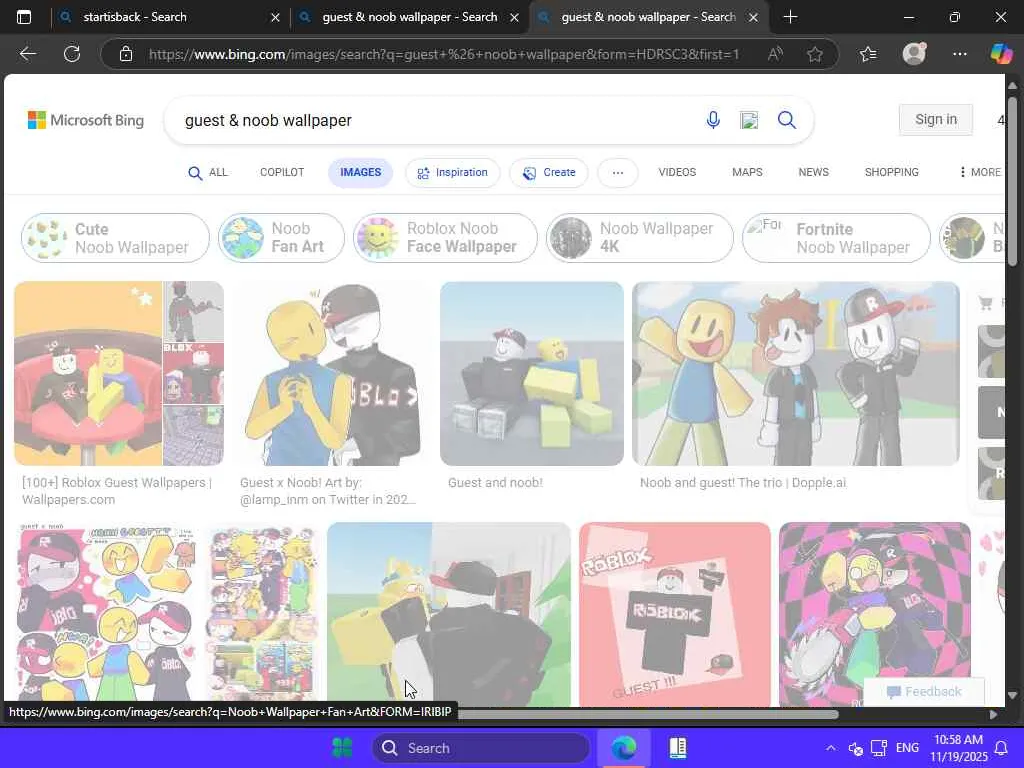Click the taskbar Search box

pos(481,748)
